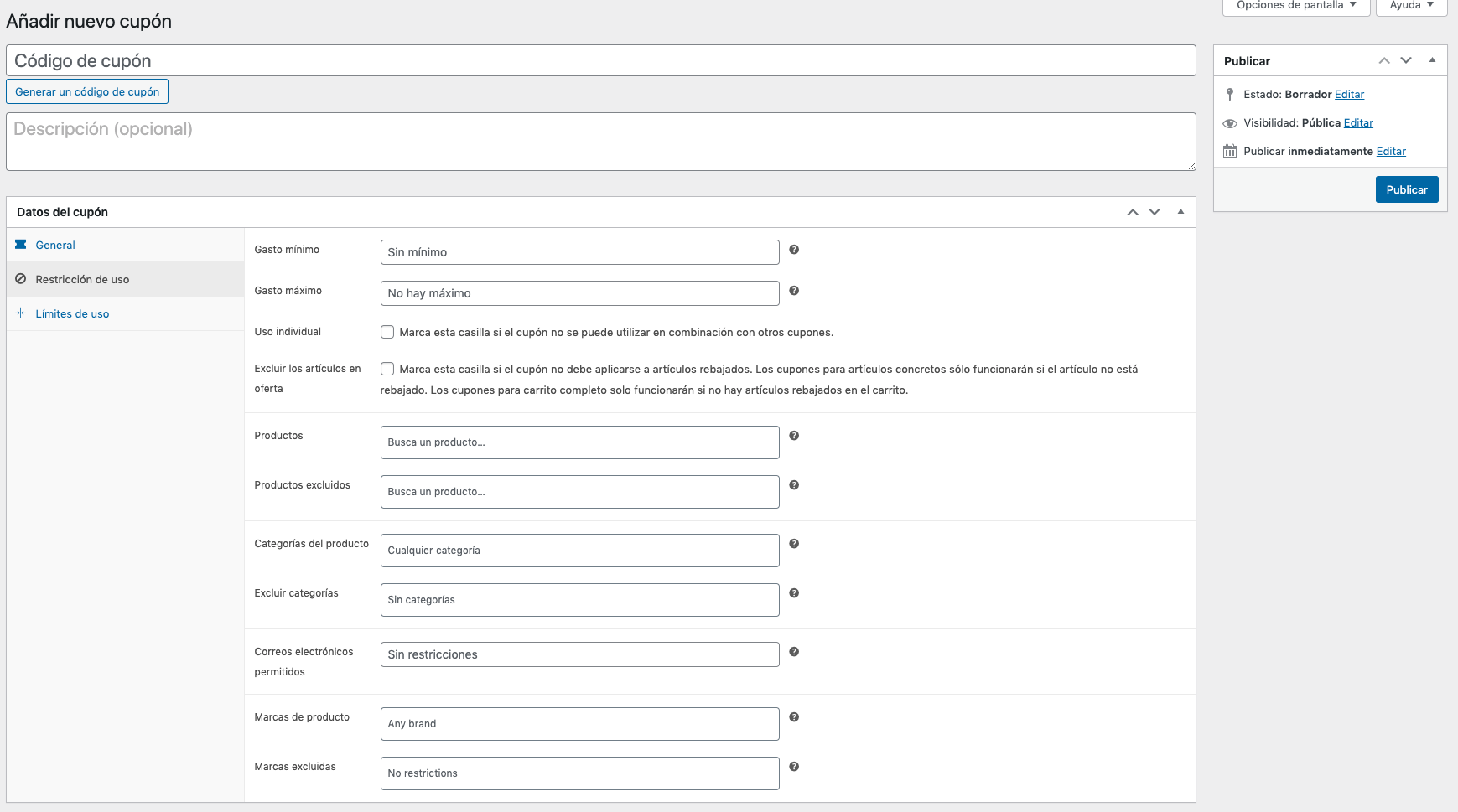Edit the Publicar inmediatamente schedule

click(x=1391, y=152)
